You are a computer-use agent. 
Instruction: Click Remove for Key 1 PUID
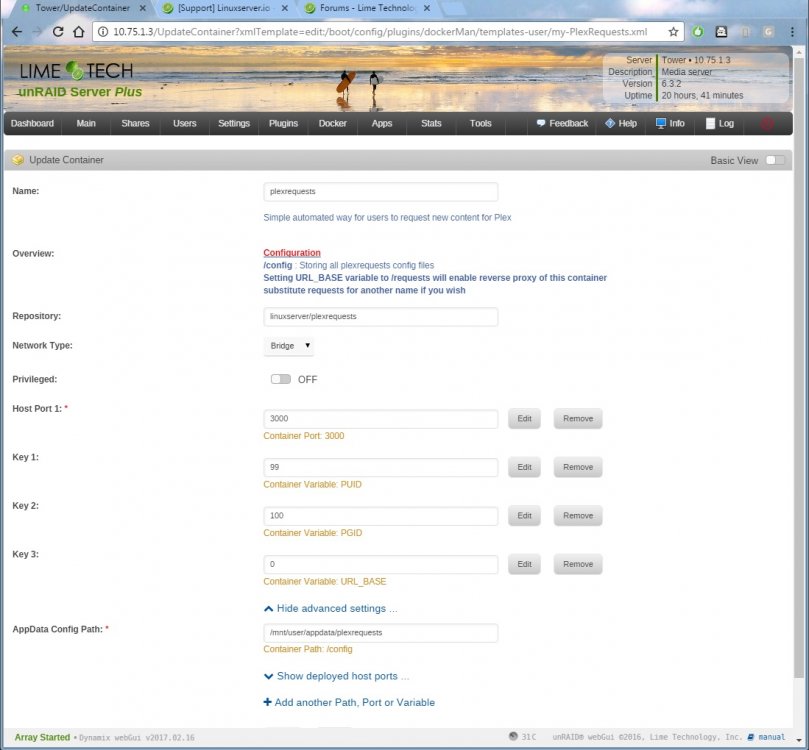click(578, 467)
